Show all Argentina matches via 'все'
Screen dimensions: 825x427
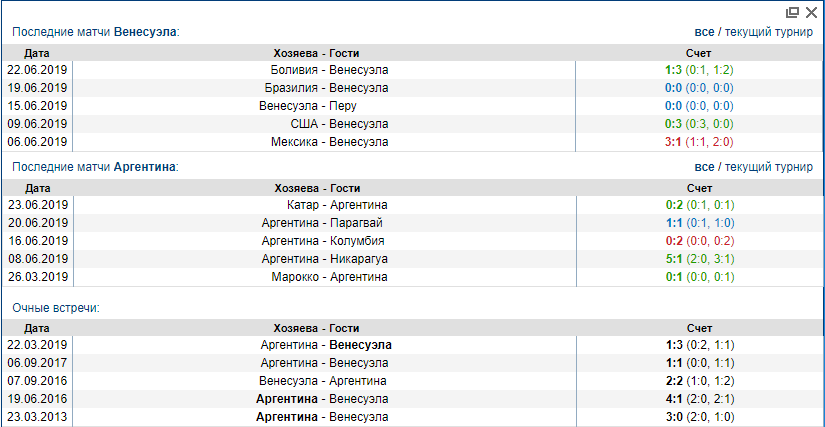(704, 167)
